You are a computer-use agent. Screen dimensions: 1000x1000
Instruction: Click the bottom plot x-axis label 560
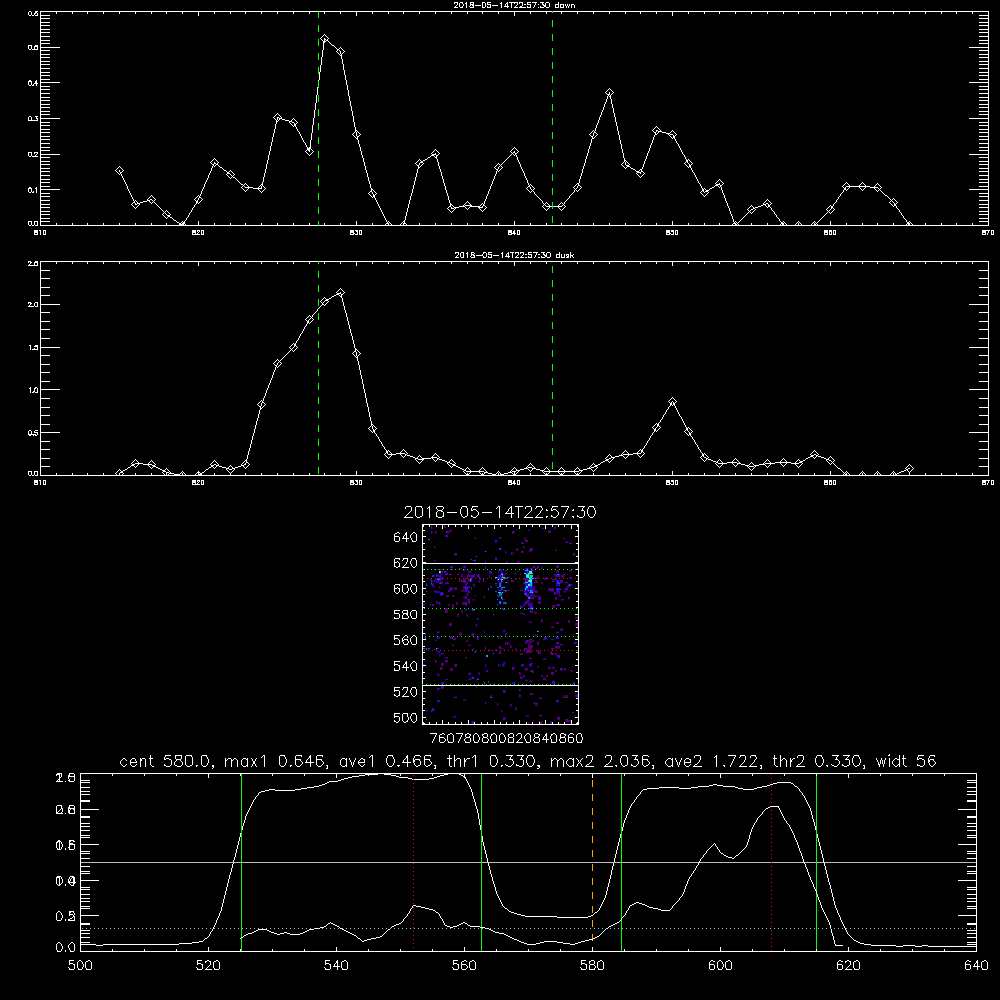click(x=464, y=966)
